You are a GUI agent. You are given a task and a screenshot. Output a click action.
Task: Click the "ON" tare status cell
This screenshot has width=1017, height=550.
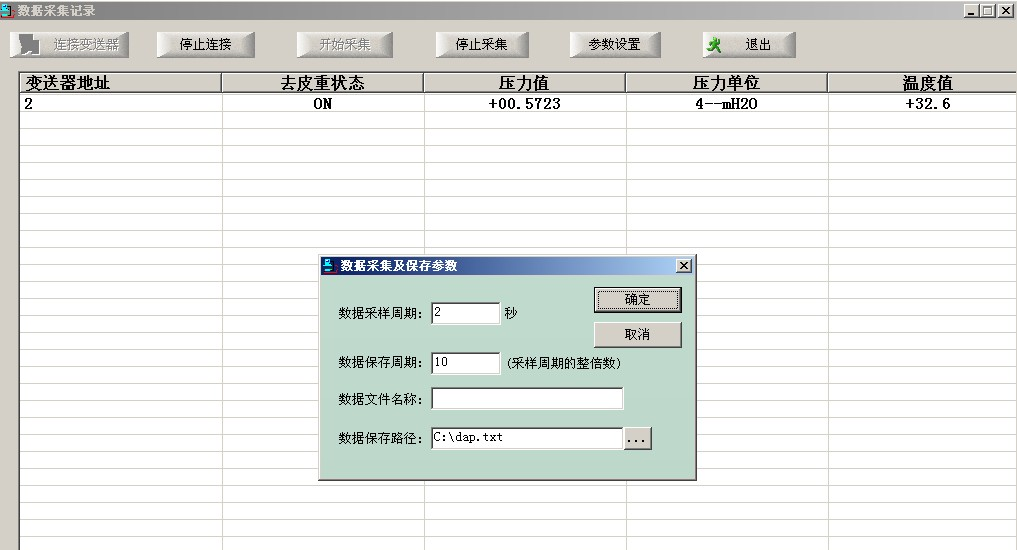tap(322, 104)
